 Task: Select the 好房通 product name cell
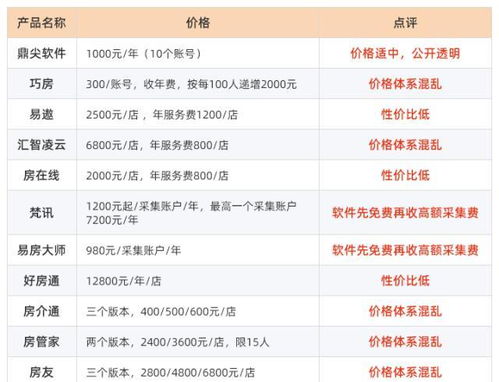coord(42,281)
